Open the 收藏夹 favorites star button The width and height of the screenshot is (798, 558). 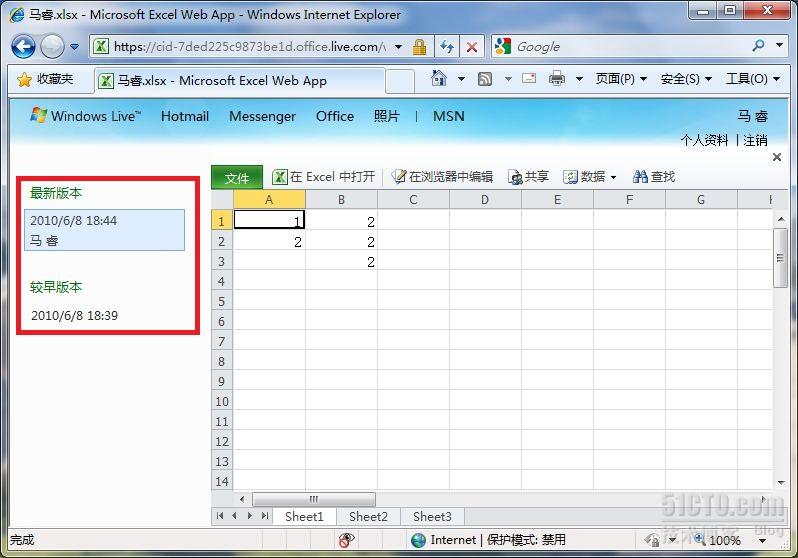click(45, 79)
